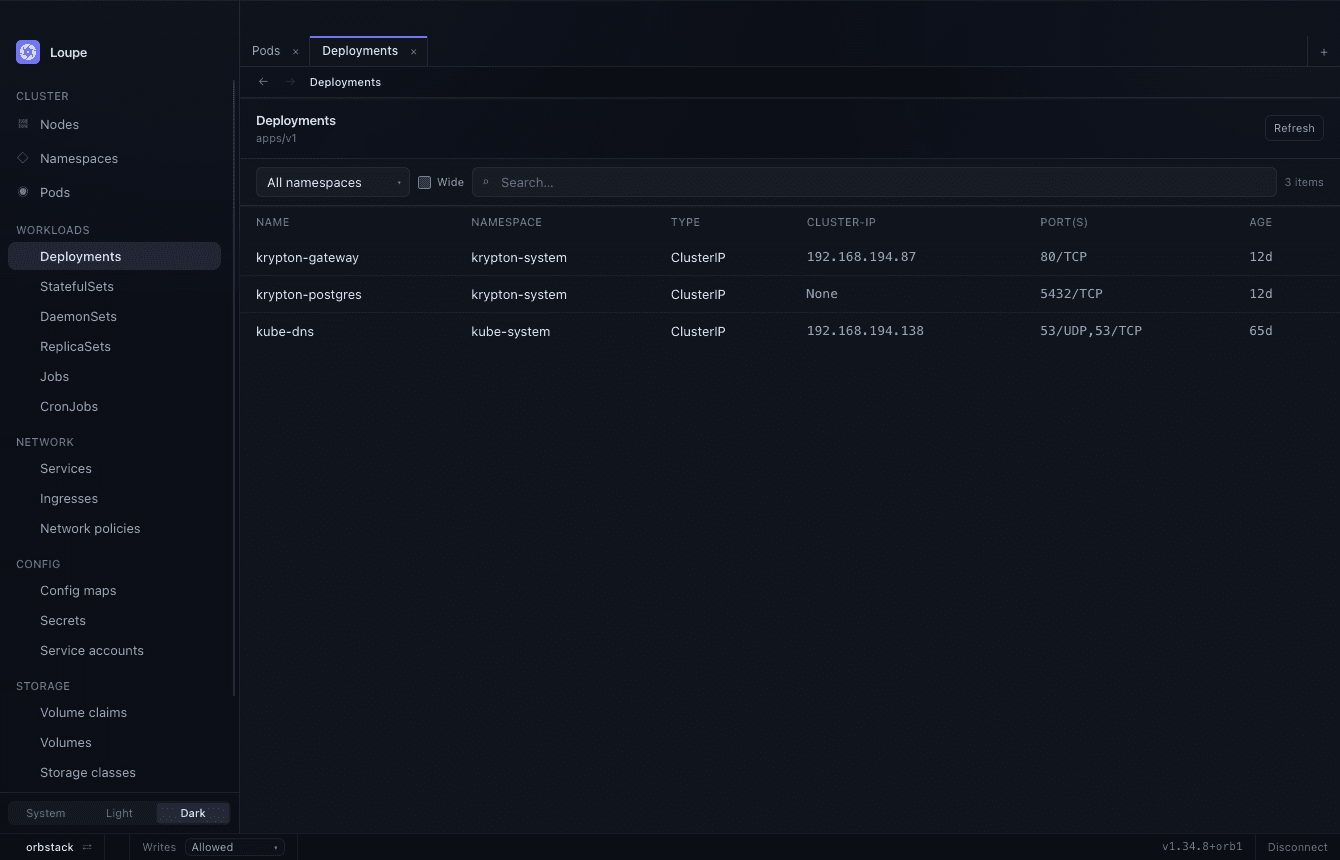Click the 5432/TCP port cell
1340x860 pixels.
coord(1071,294)
